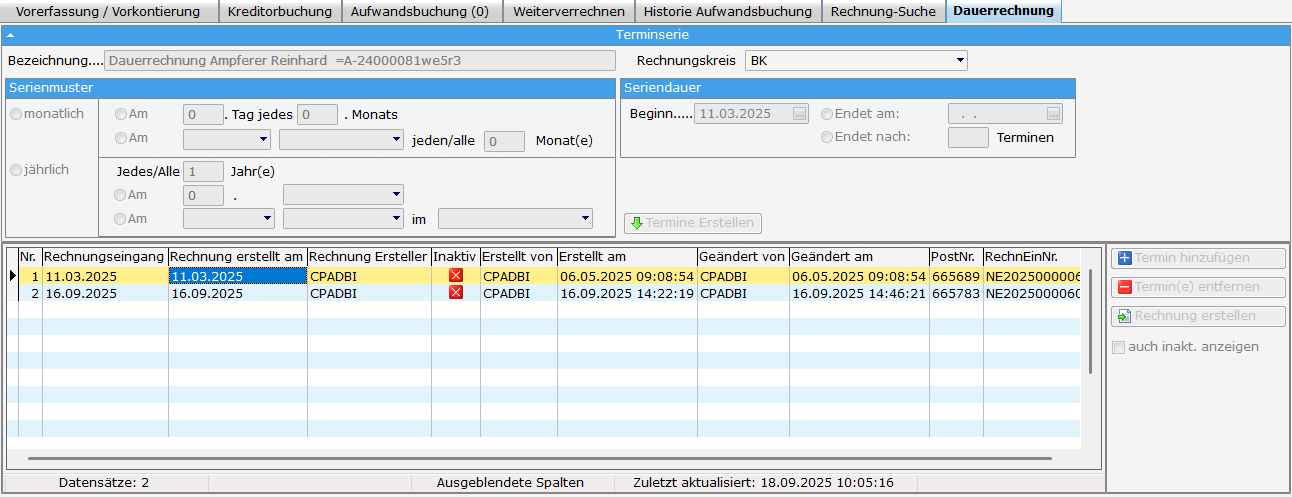Switch to the Kreditorbuchung tab
Viewport: 1292px width, 497px height.
coord(279,12)
